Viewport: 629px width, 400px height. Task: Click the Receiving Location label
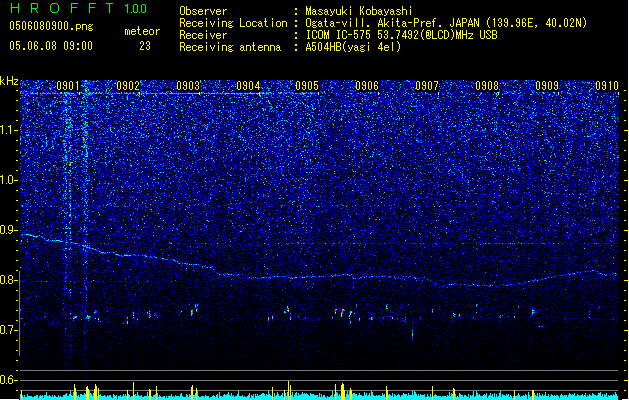(x=233, y=23)
